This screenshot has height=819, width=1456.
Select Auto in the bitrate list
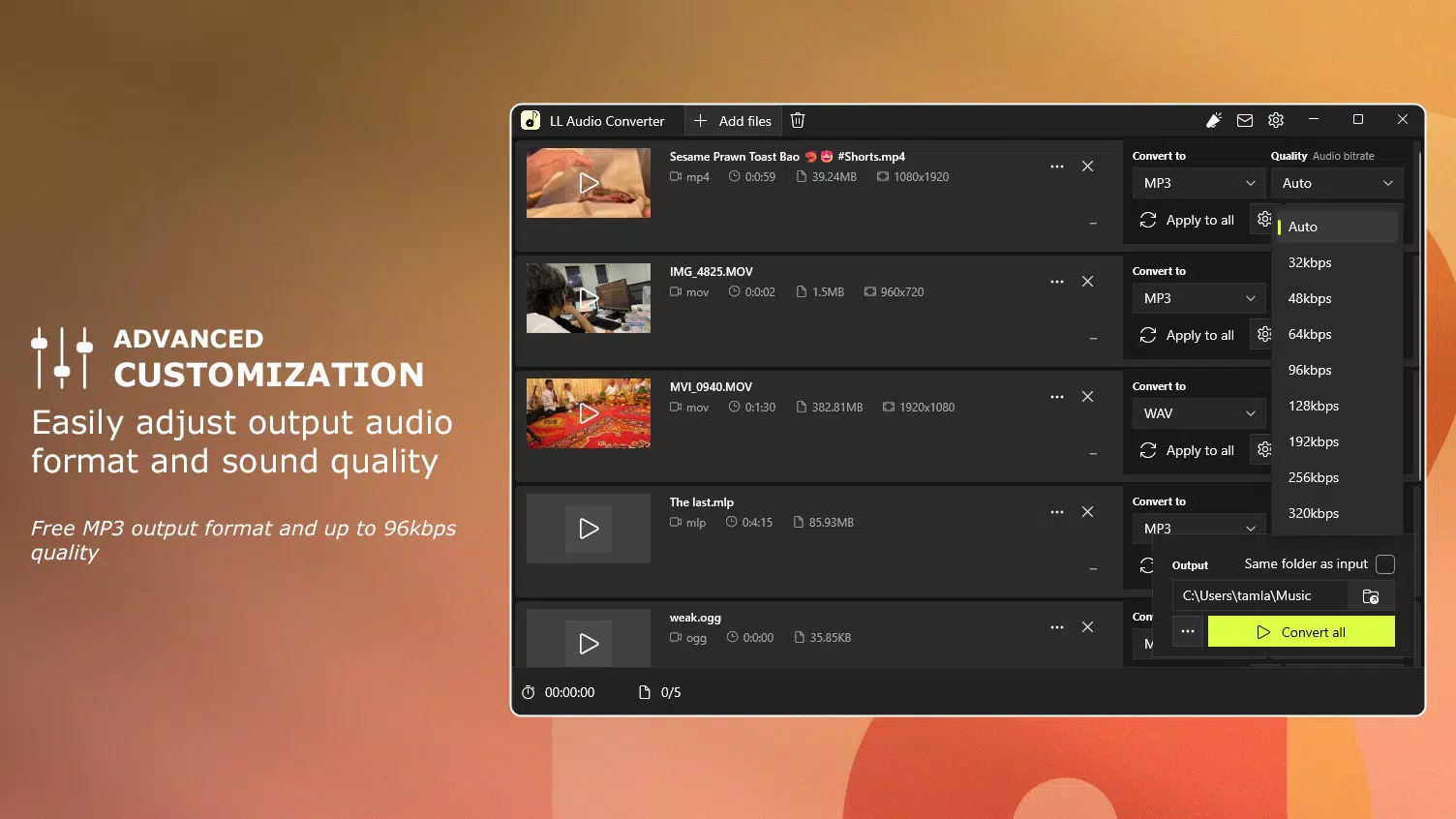coord(1337,227)
